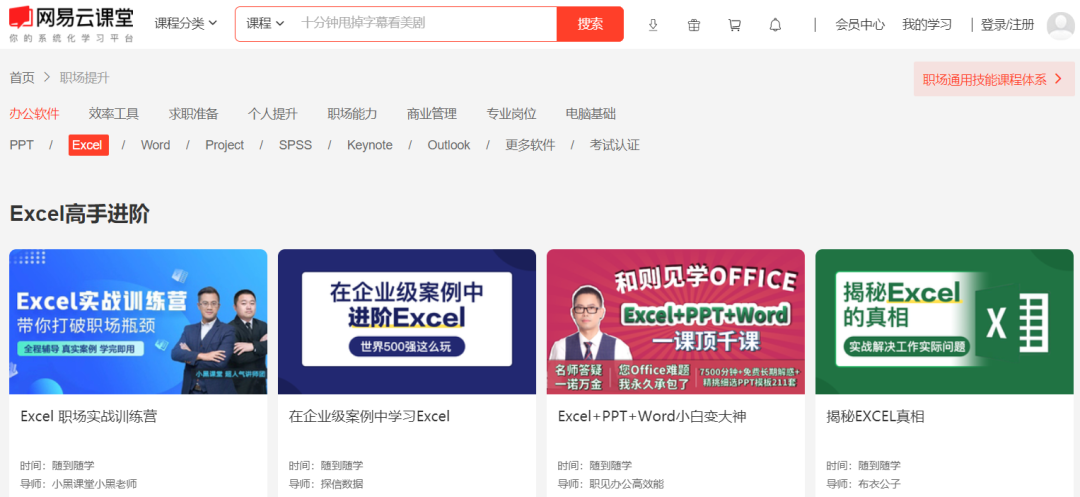Select the 个人提升 category tab
The width and height of the screenshot is (1080, 497).
pos(273,114)
